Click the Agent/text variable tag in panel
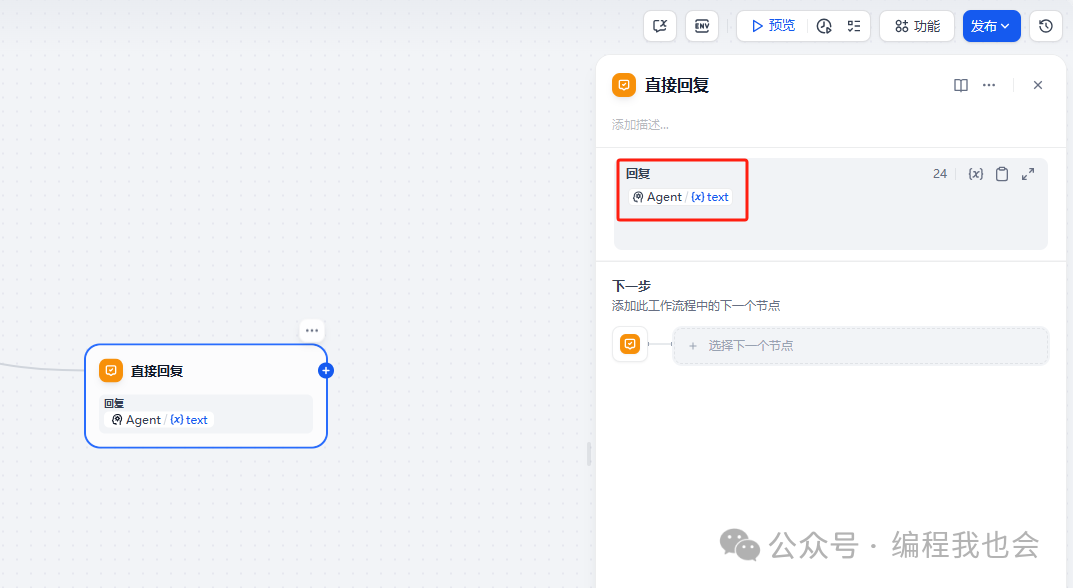The image size is (1073, 588). tap(681, 197)
